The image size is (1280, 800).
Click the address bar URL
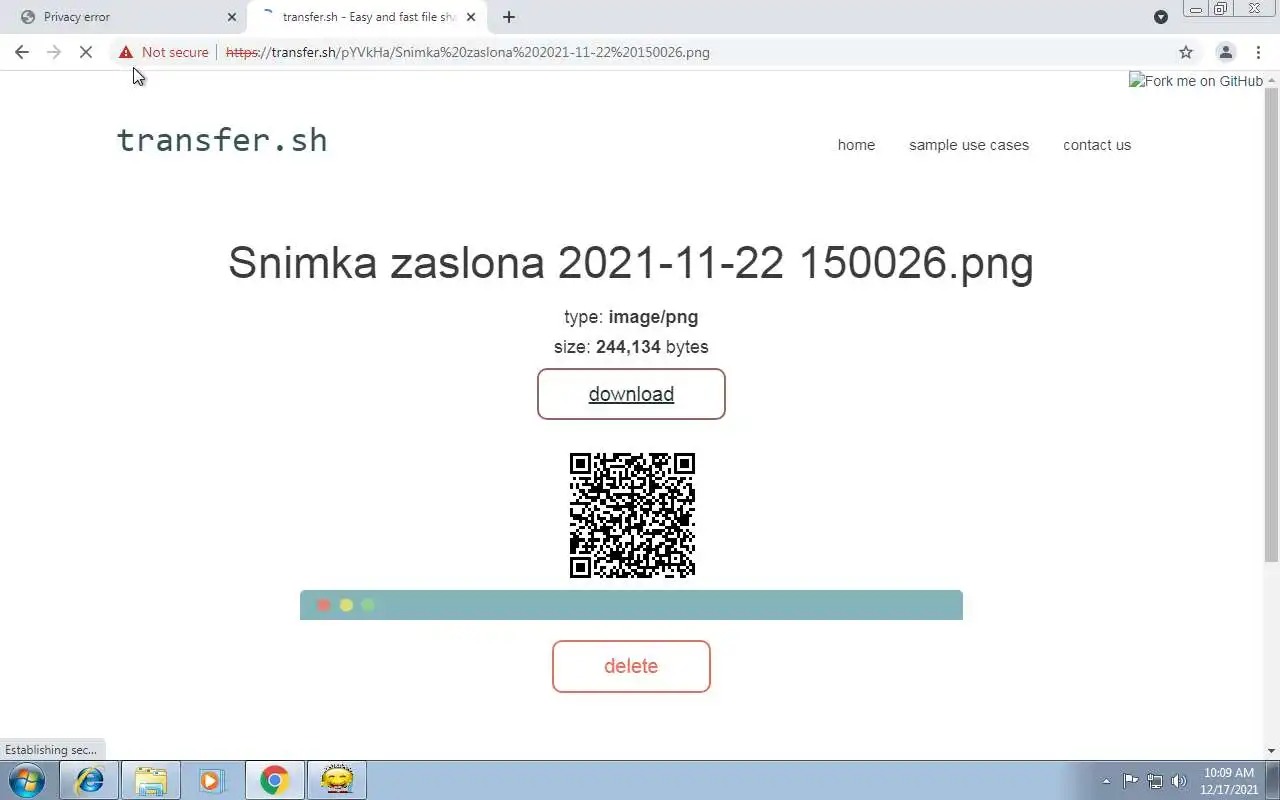(468, 52)
